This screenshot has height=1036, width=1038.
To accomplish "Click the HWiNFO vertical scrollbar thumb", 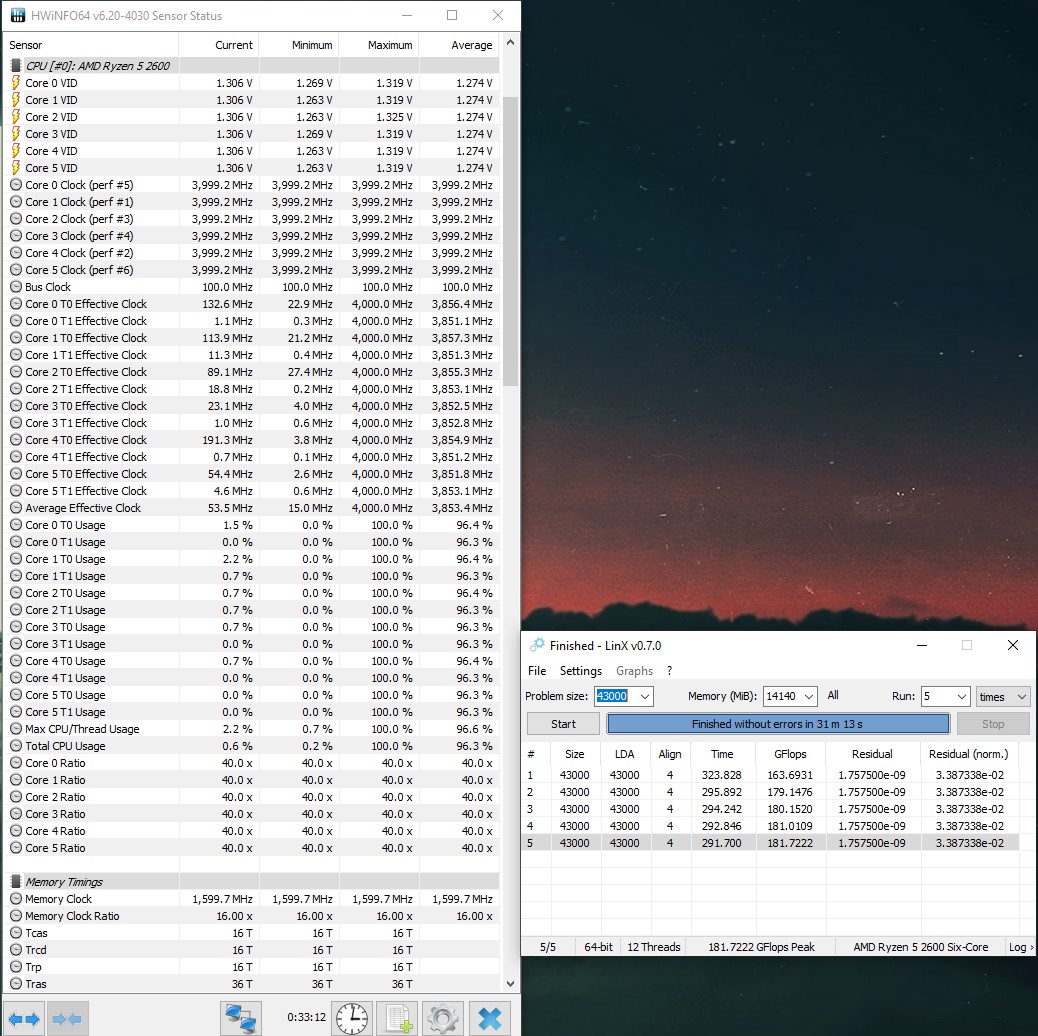I will click(x=510, y=241).
